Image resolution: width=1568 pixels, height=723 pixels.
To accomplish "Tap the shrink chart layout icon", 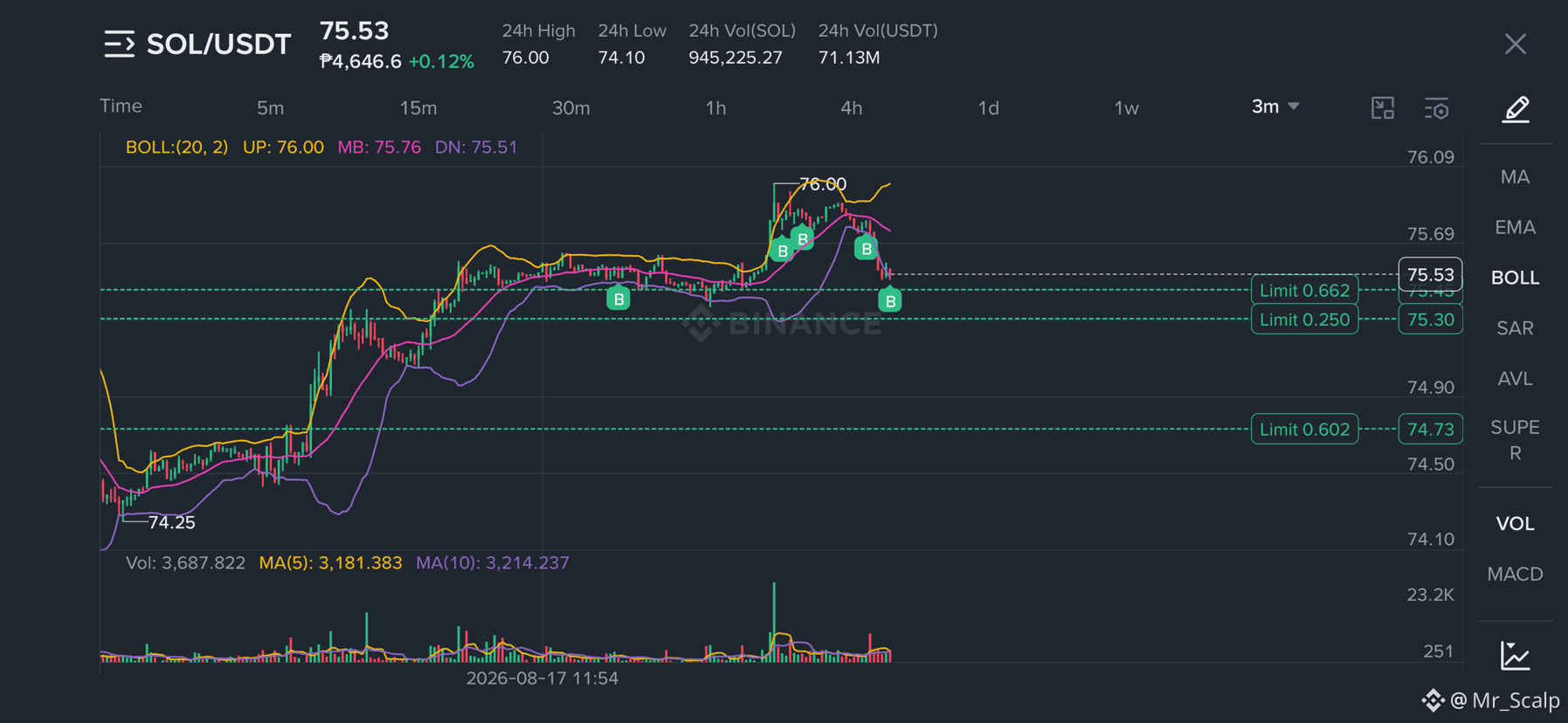I will [1383, 107].
